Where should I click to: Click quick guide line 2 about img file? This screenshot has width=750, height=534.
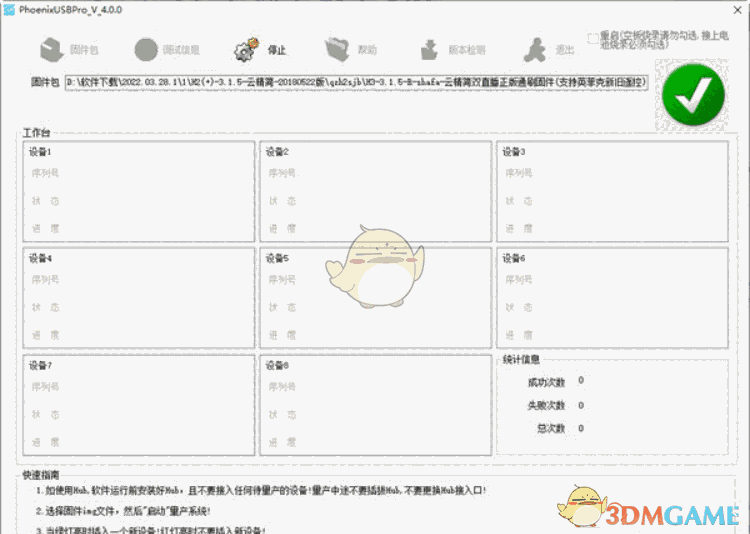pos(123,511)
